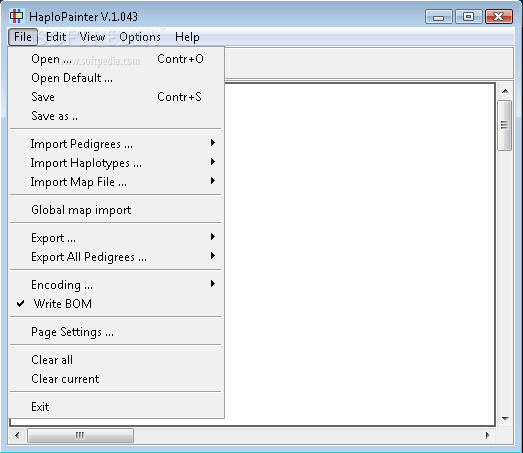Click the horizontal scrollbar left arrow
523x453 pixels.
pos(17,435)
